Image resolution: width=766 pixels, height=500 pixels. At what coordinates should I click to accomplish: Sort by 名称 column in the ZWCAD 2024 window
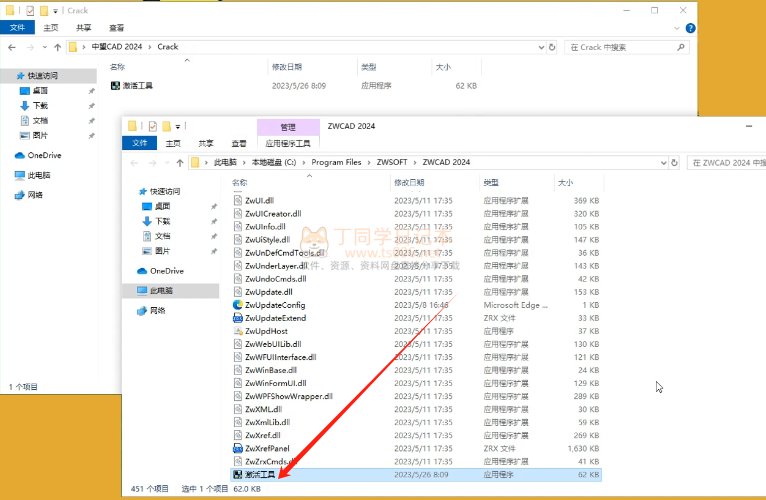[x=239, y=182]
